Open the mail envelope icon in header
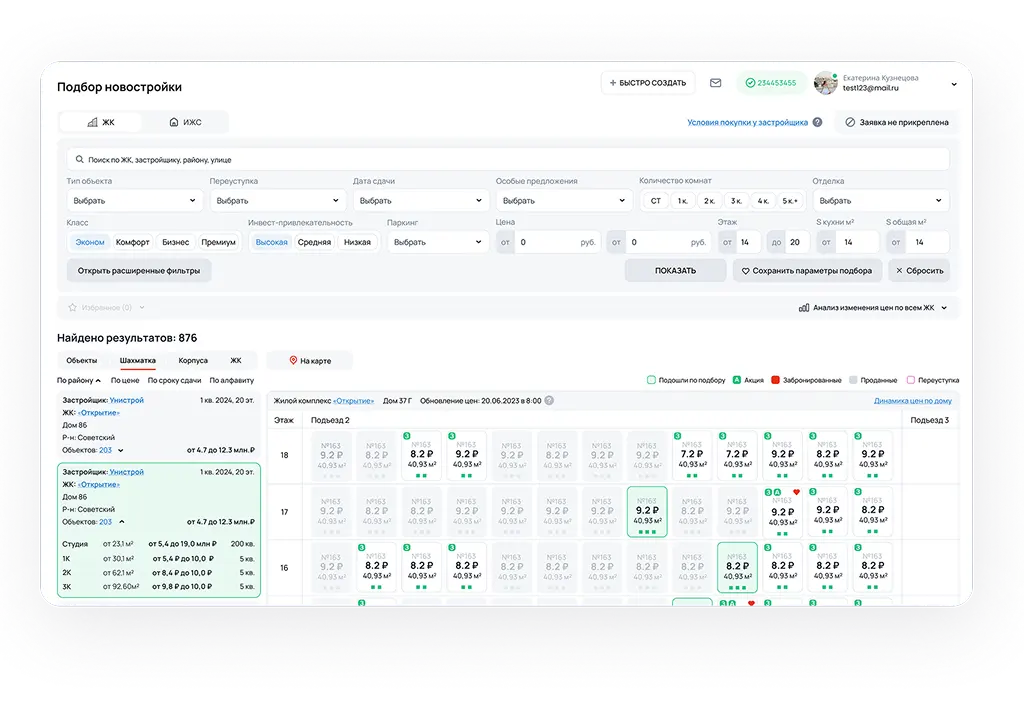Screen dimensions: 1024x702 coord(715,83)
